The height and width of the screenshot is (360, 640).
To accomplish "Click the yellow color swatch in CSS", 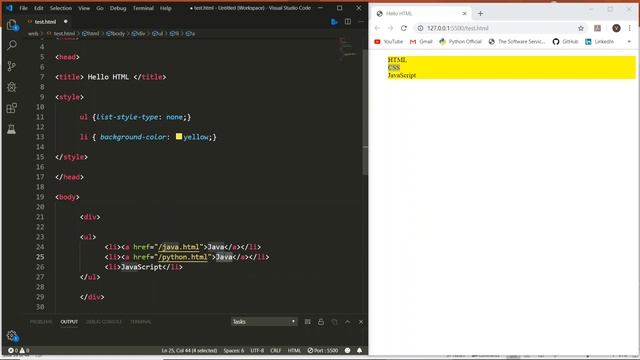I will click(179, 136).
